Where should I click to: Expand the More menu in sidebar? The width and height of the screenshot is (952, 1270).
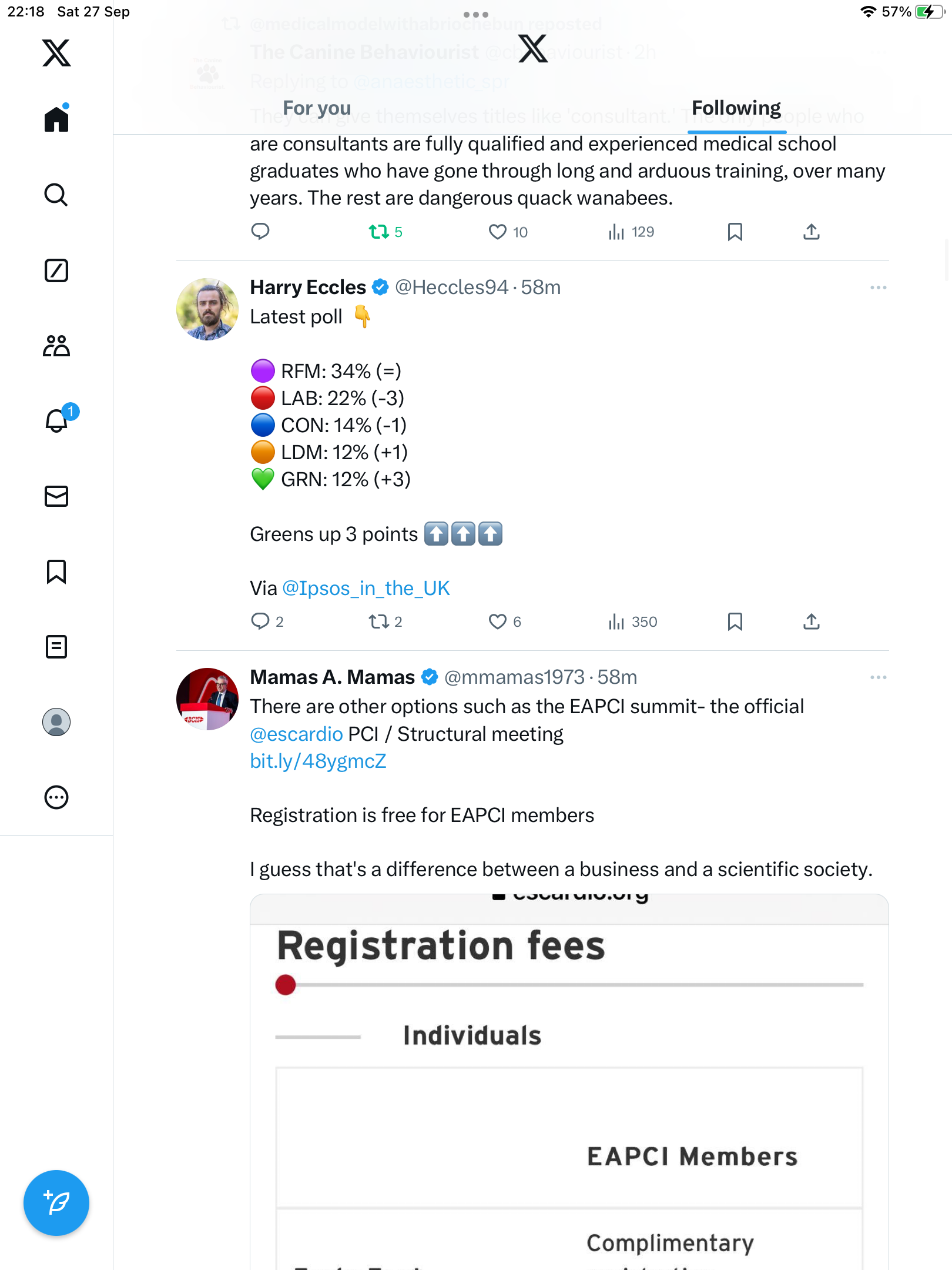56,797
